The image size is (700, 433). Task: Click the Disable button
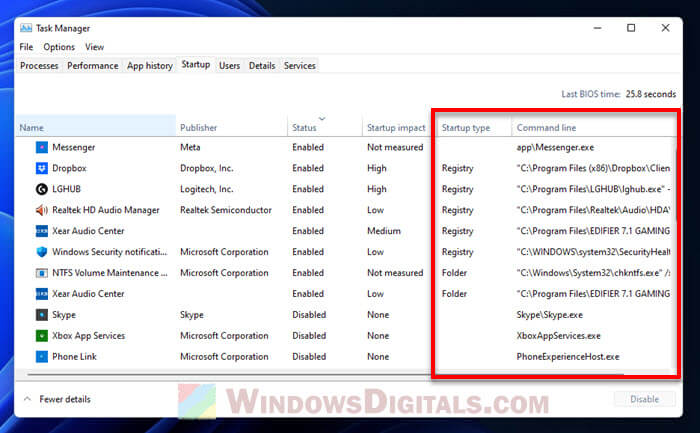tap(644, 399)
